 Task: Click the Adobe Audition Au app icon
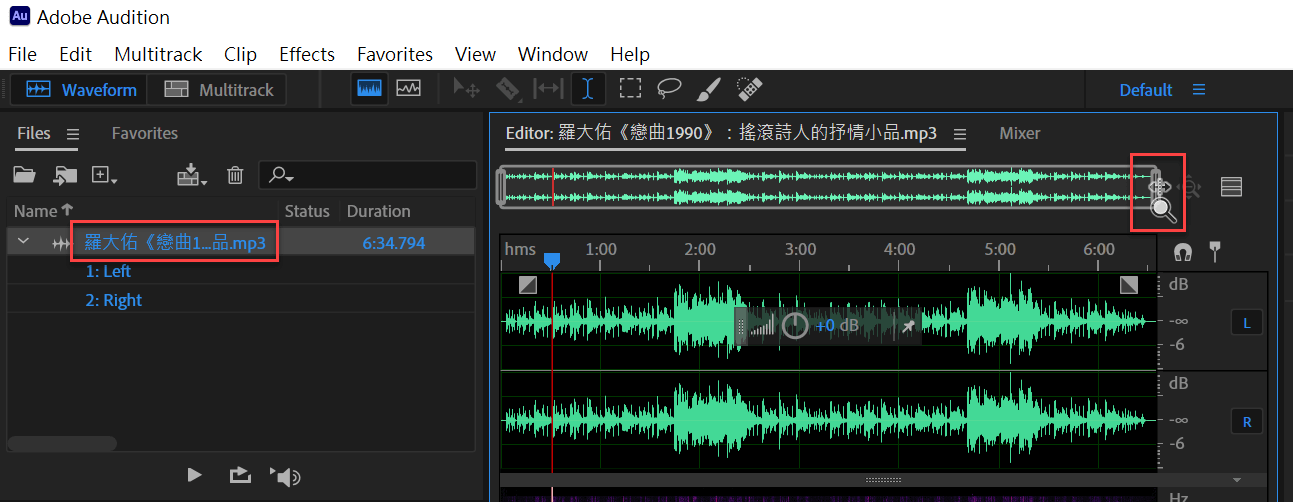pos(19,17)
